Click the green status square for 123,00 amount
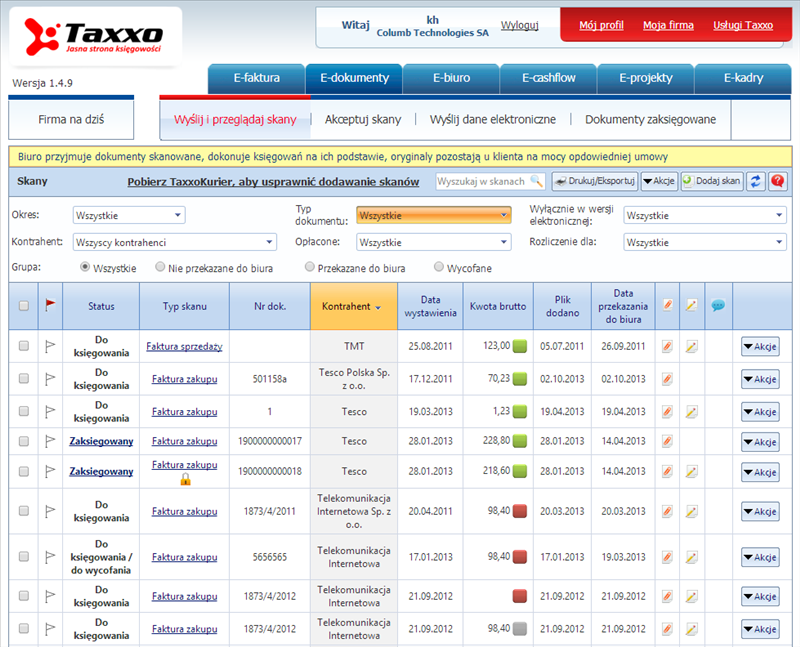 (519, 346)
